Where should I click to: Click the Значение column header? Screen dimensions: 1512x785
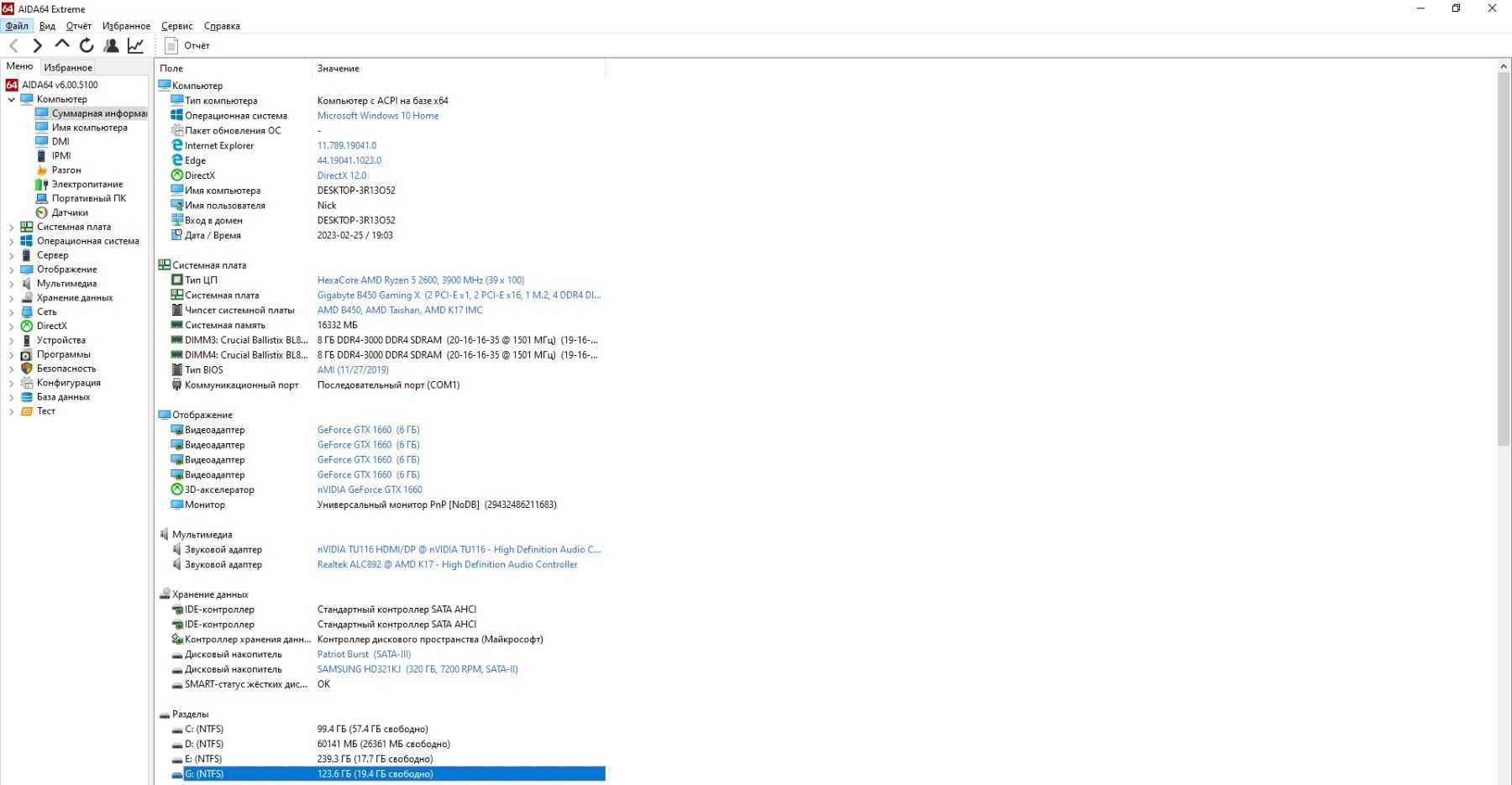pyautogui.click(x=459, y=68)
